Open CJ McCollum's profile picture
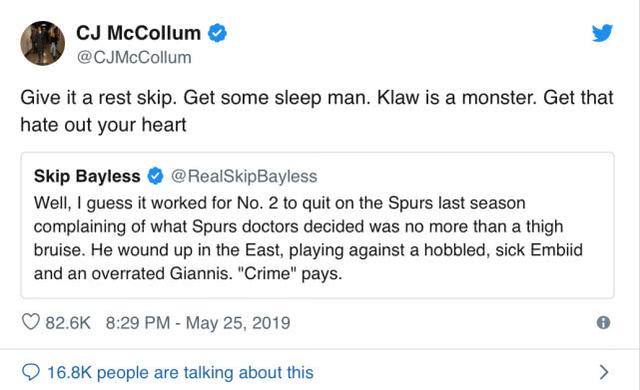This screenshot has height=390, width=640. pyautogui.click(x=42, y=43)
